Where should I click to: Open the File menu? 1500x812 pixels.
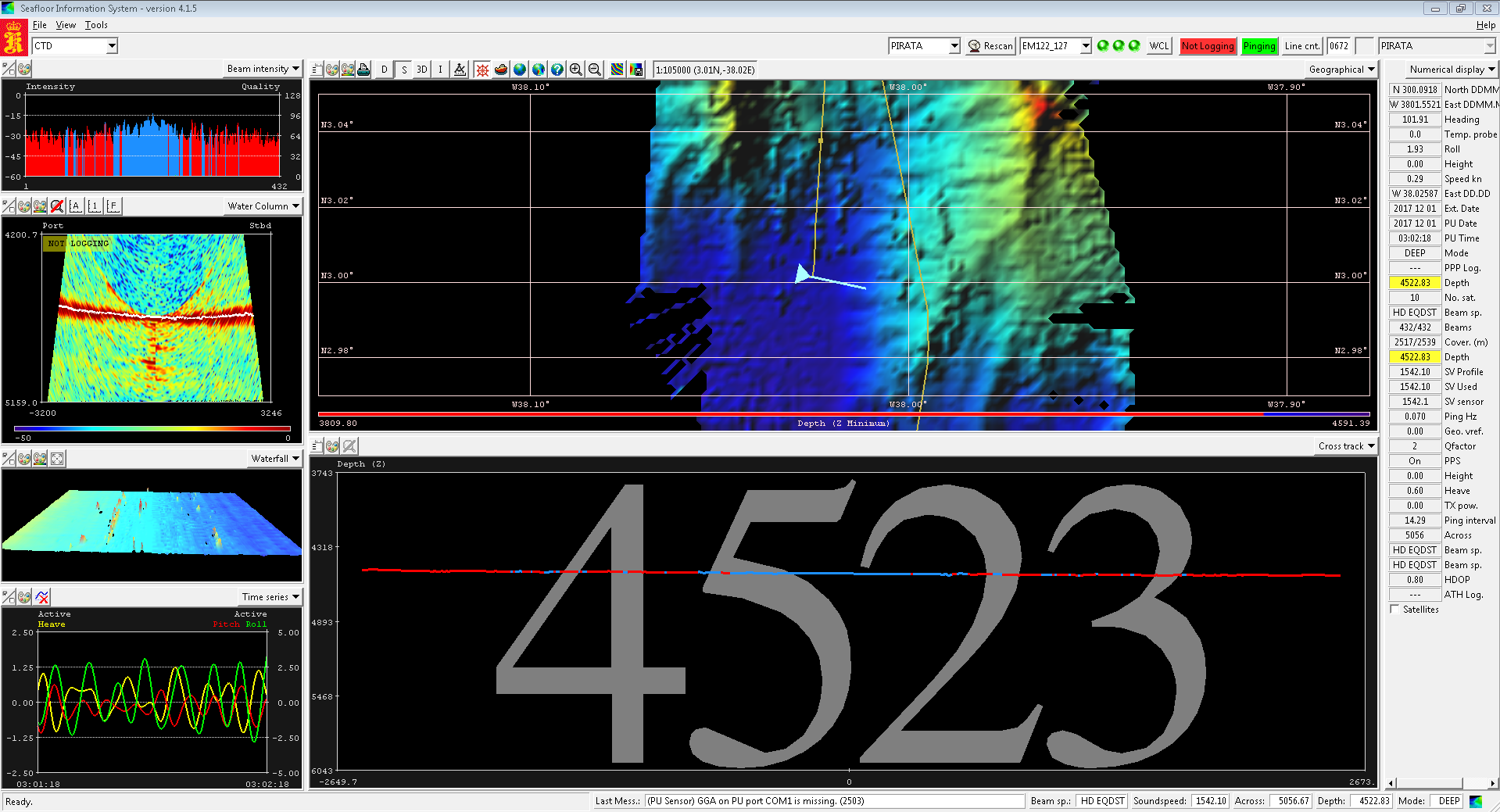tap(39, 25)
